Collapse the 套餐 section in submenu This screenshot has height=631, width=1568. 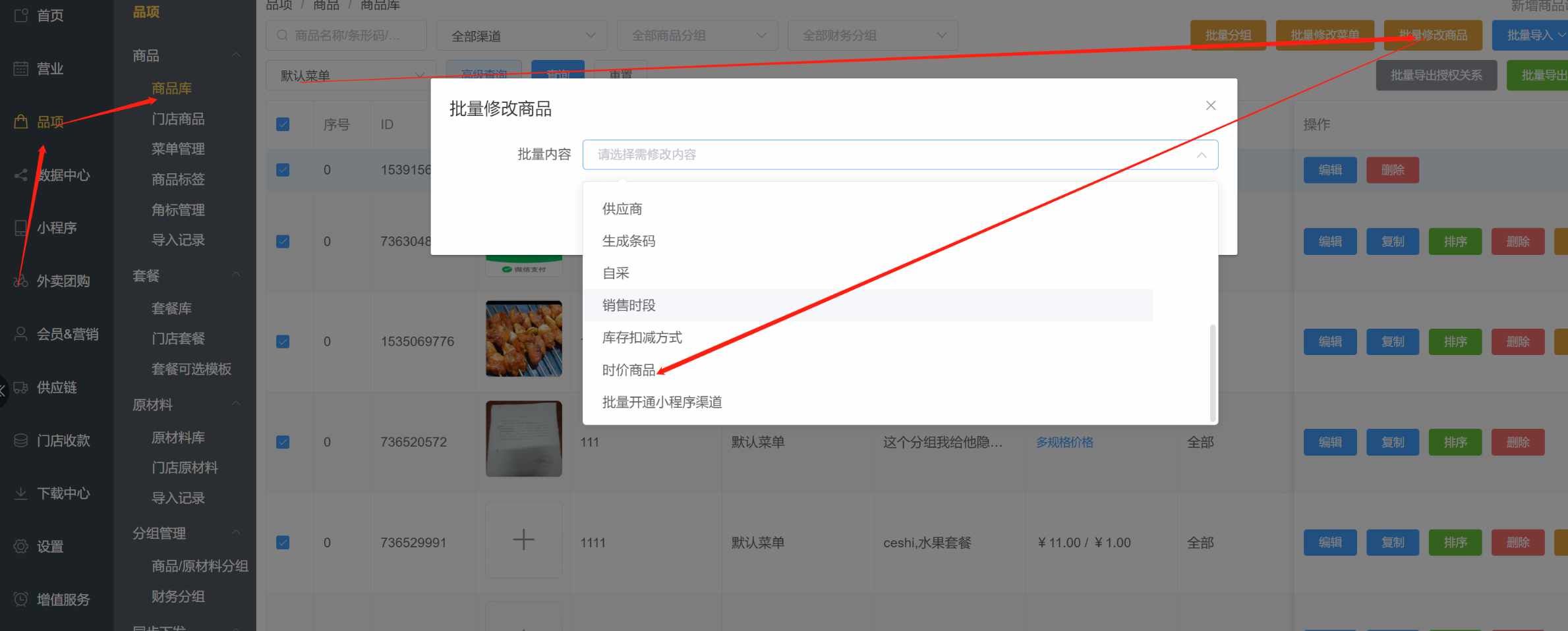coord(236,275)
